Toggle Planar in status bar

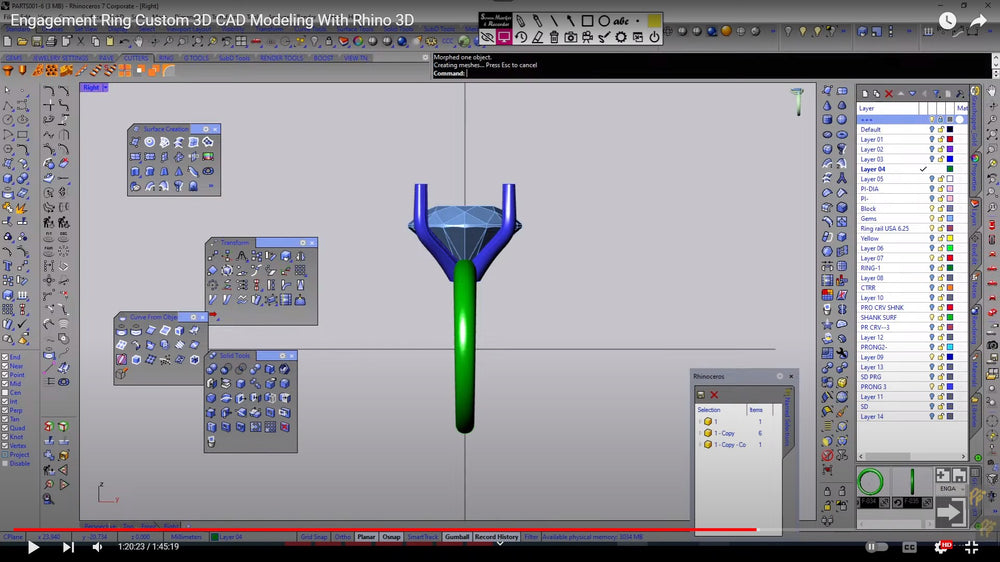click(x=366, y=537)
